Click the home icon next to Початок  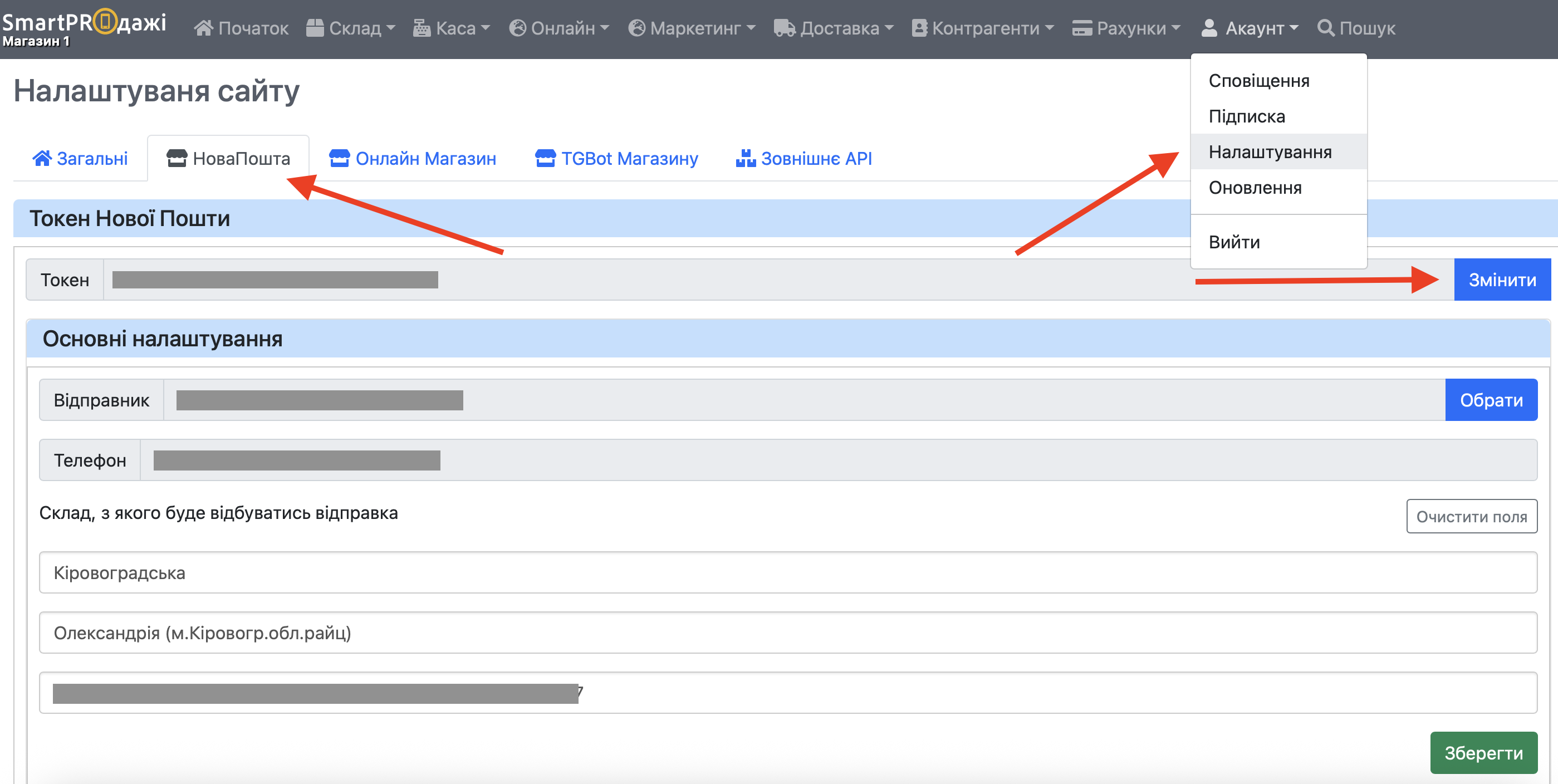pyautogui.click(x=204, y=28)
